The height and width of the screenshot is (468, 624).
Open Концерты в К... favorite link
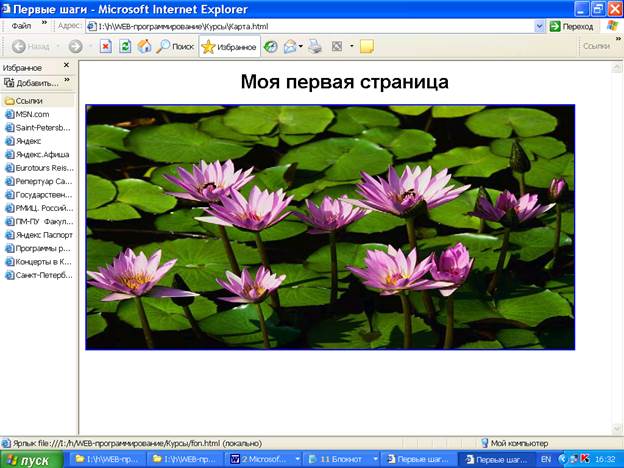[38, 262]
